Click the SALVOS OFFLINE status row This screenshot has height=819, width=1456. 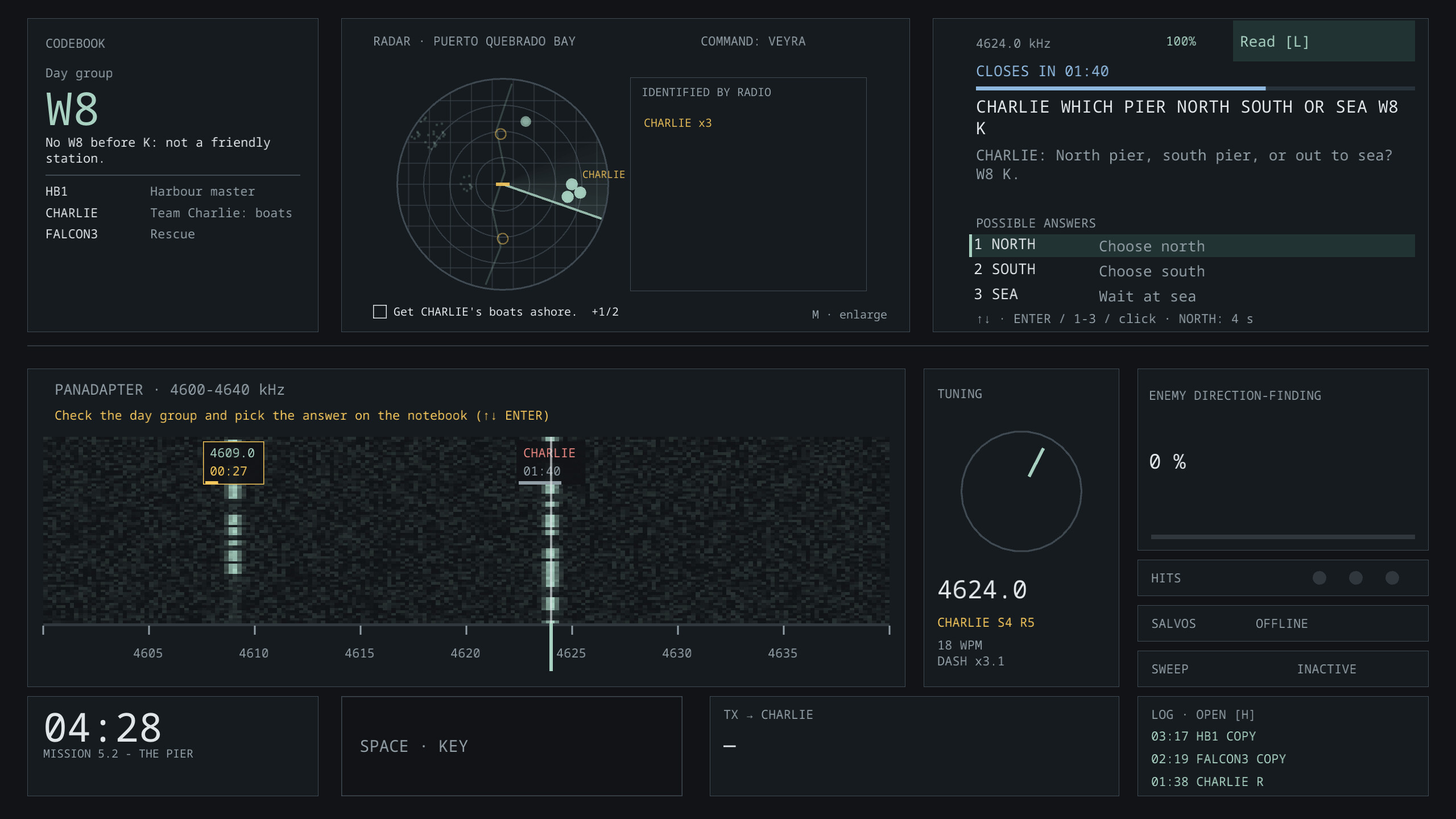coord(1283,623)
